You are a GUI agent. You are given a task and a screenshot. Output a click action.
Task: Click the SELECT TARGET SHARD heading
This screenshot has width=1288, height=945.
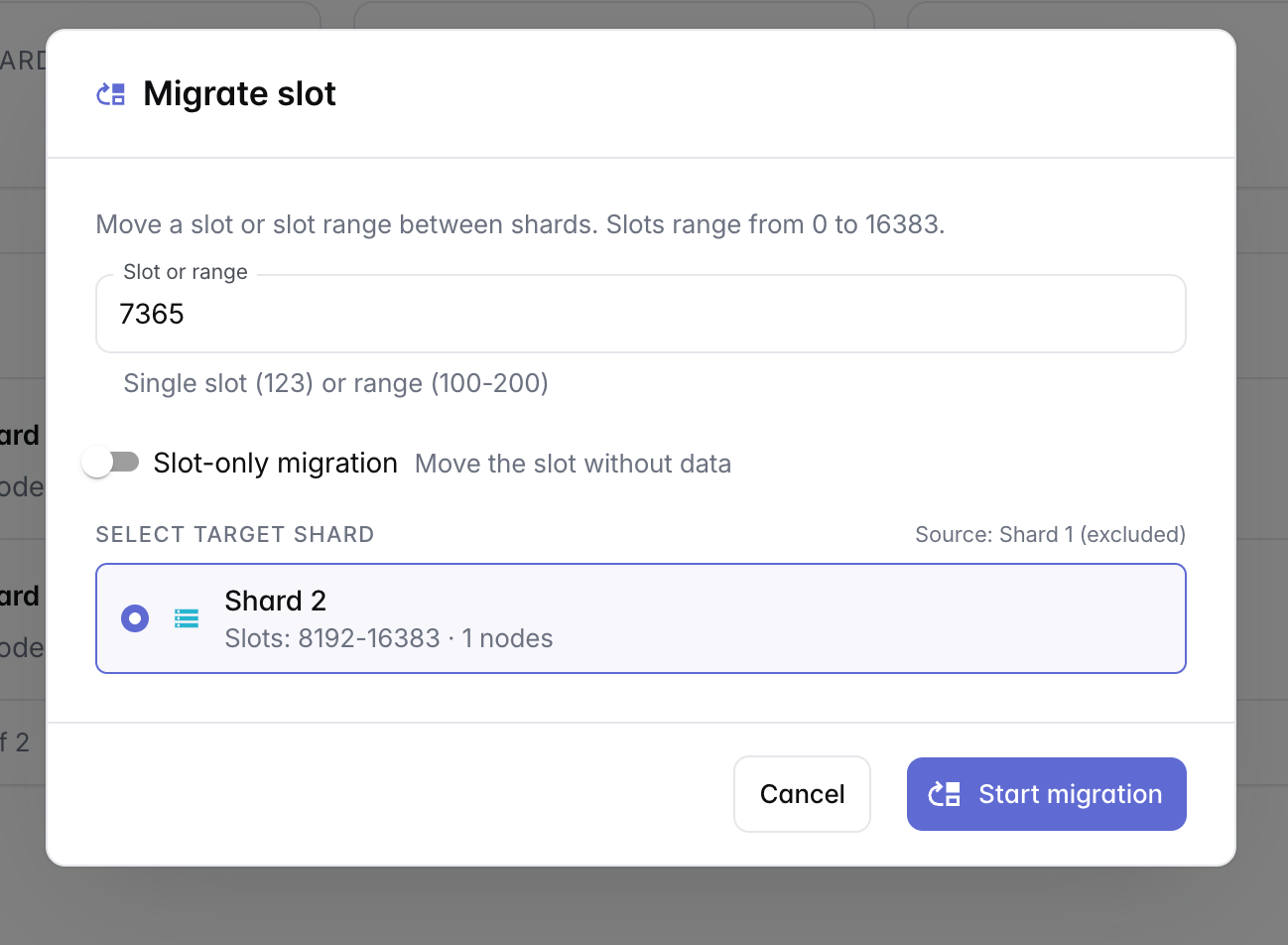[234, 534]
